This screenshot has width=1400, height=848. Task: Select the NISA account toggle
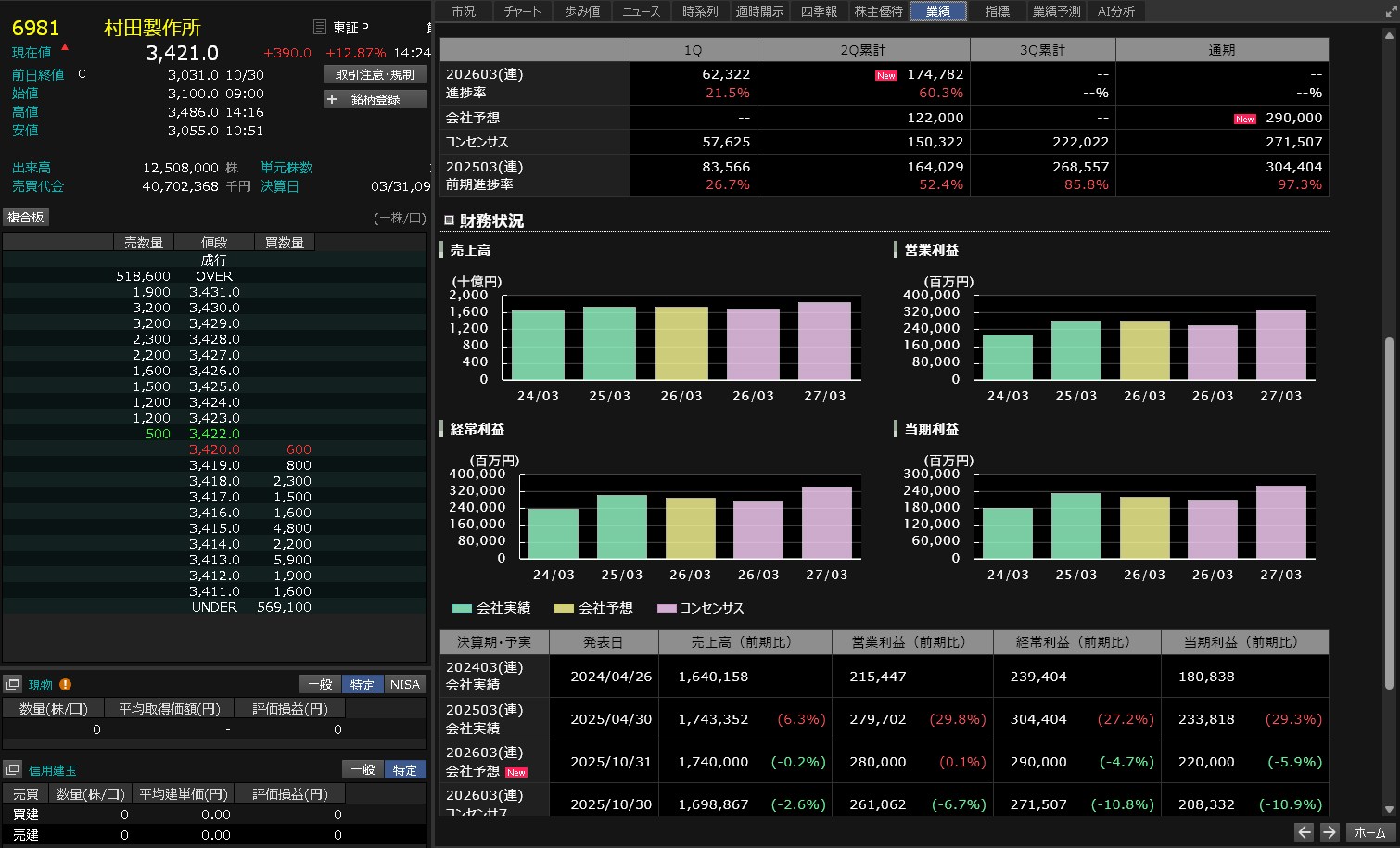coord(404,685)
